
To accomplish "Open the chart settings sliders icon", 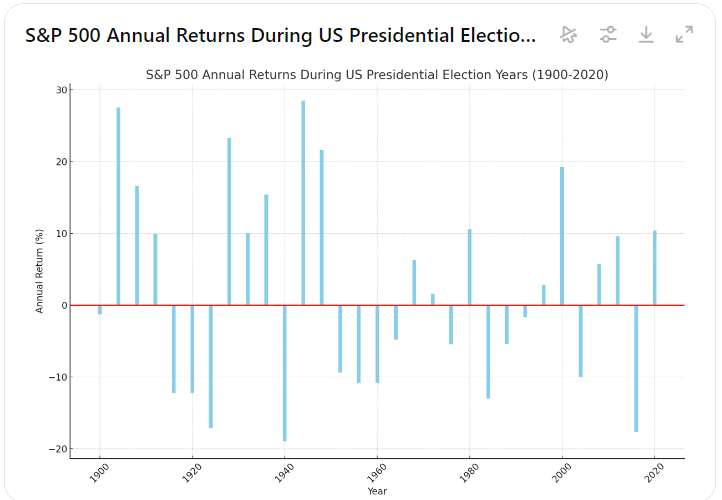I will [x=608, y=35].
